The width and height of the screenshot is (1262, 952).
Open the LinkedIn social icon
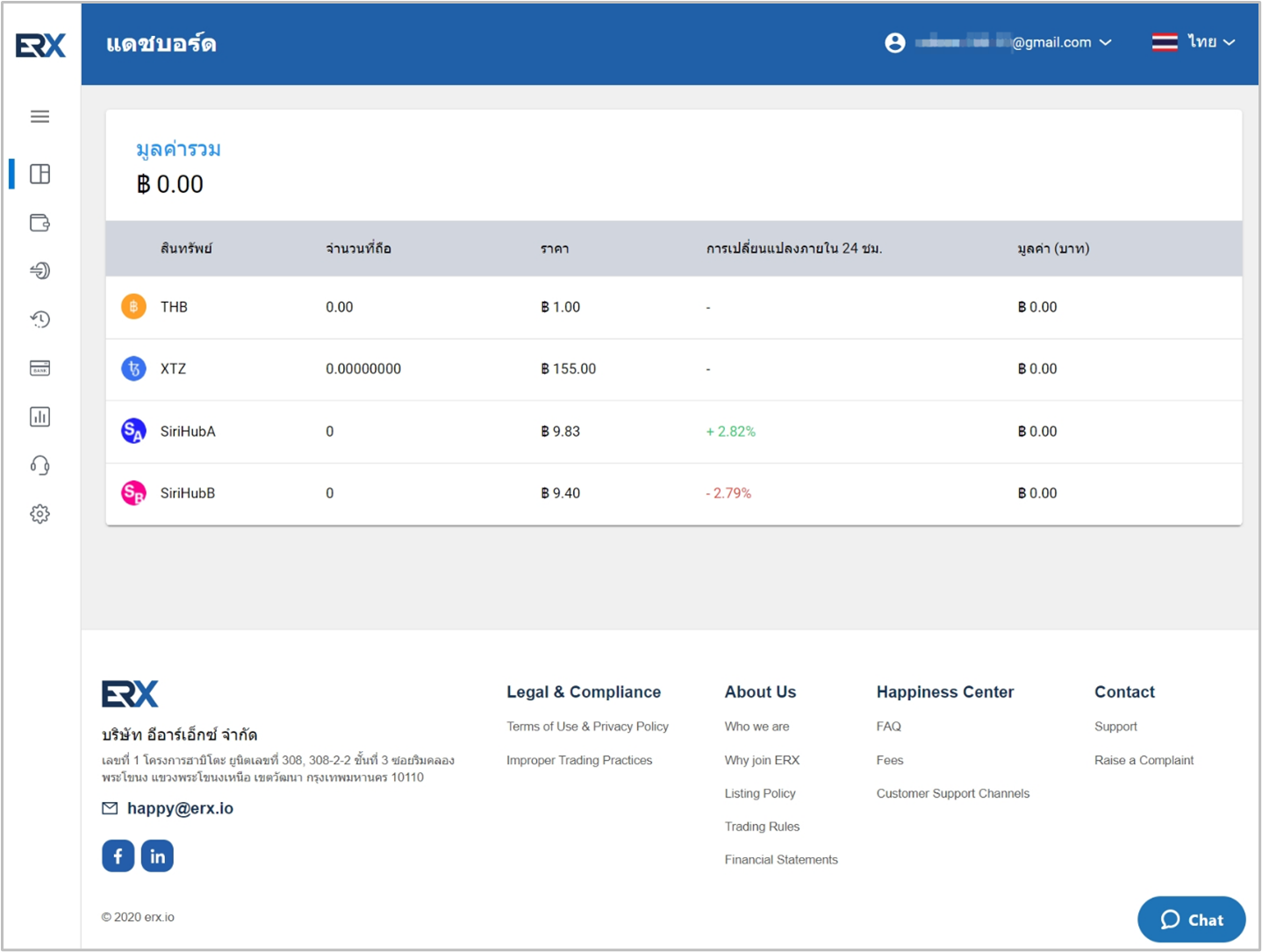(157, 855)
